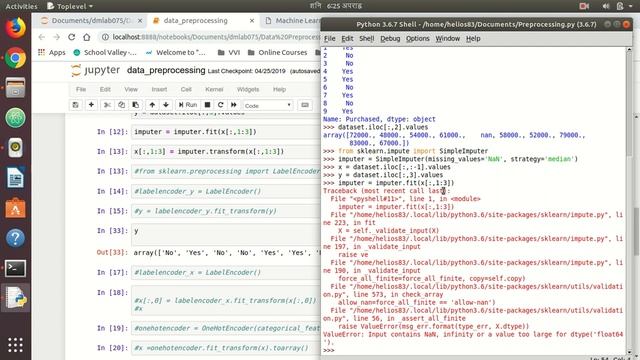
Task: Move selected cell up with arrow icon
Action: click(x=152, y=105)
